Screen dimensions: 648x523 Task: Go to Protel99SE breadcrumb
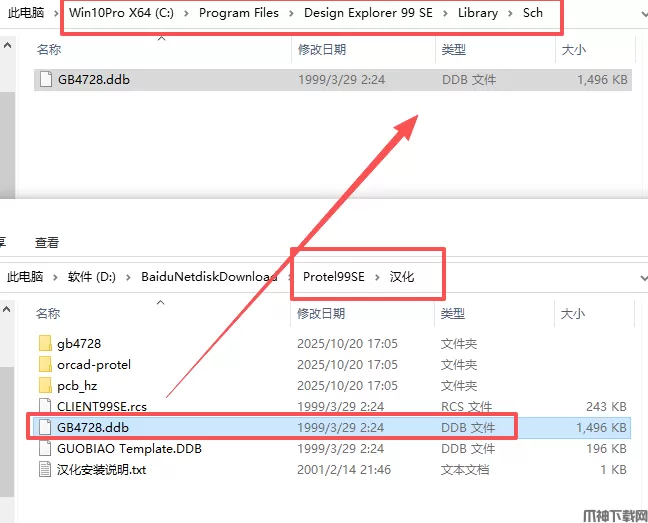(334, 276)
